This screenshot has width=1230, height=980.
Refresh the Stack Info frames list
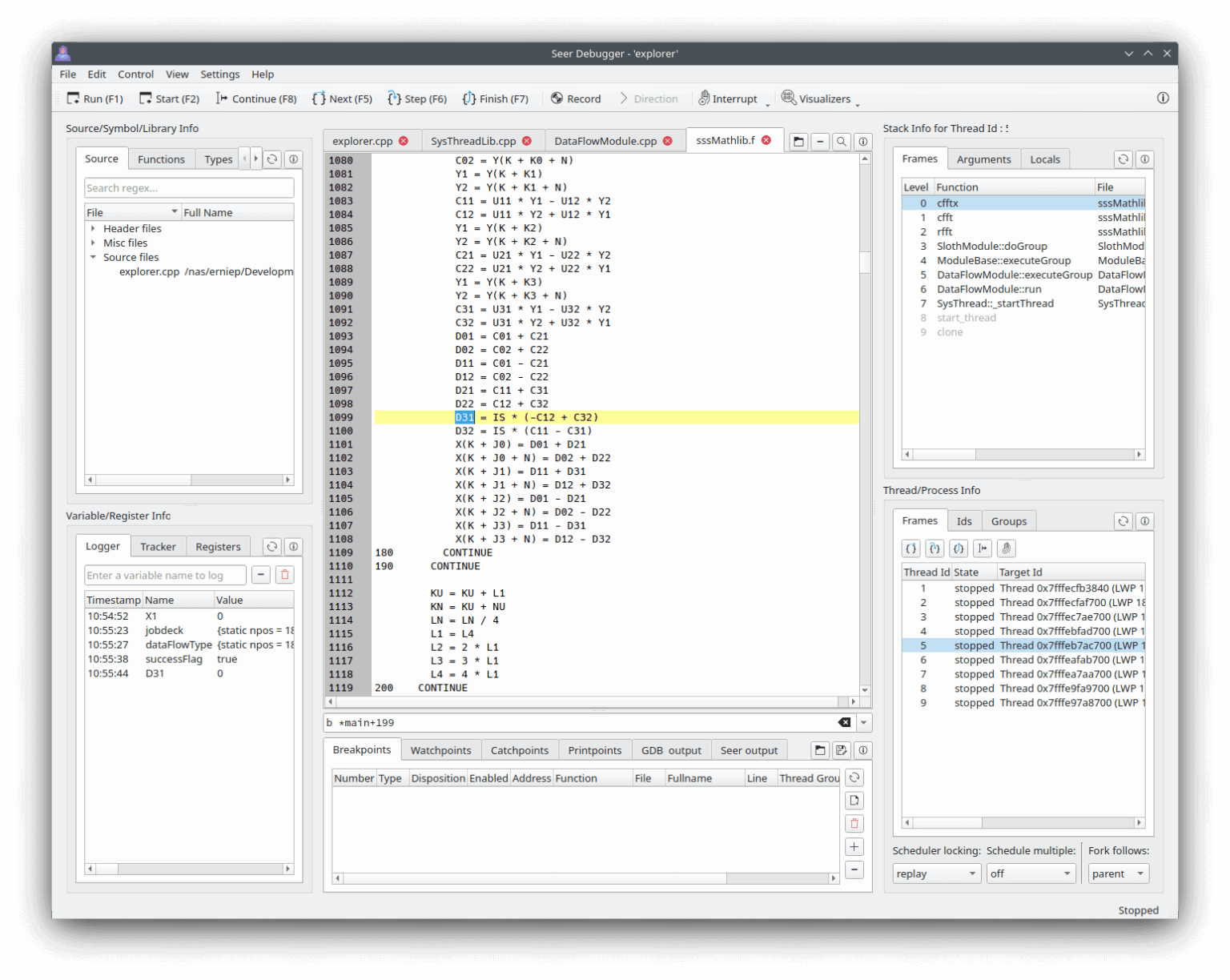pos(1123,159)
